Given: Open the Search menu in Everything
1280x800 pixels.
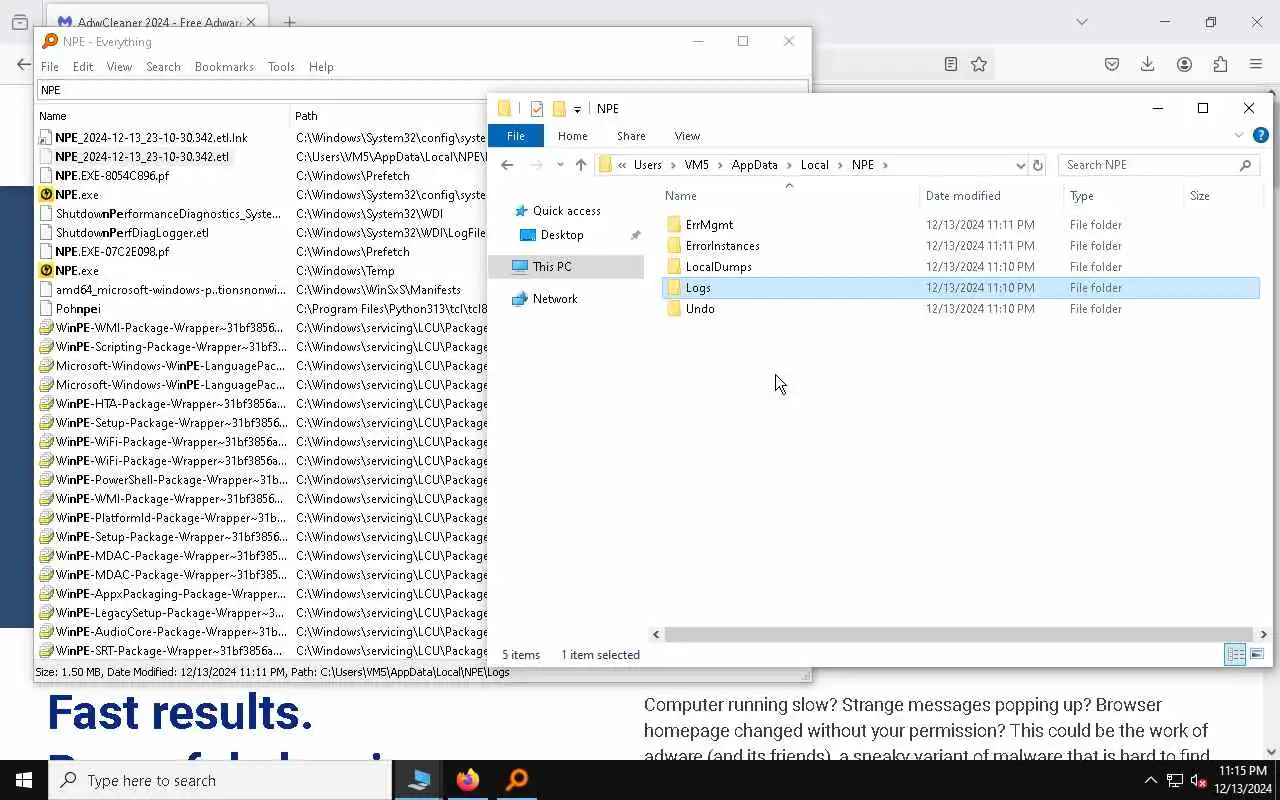Looking at the screenshot, I should (163, 67).
